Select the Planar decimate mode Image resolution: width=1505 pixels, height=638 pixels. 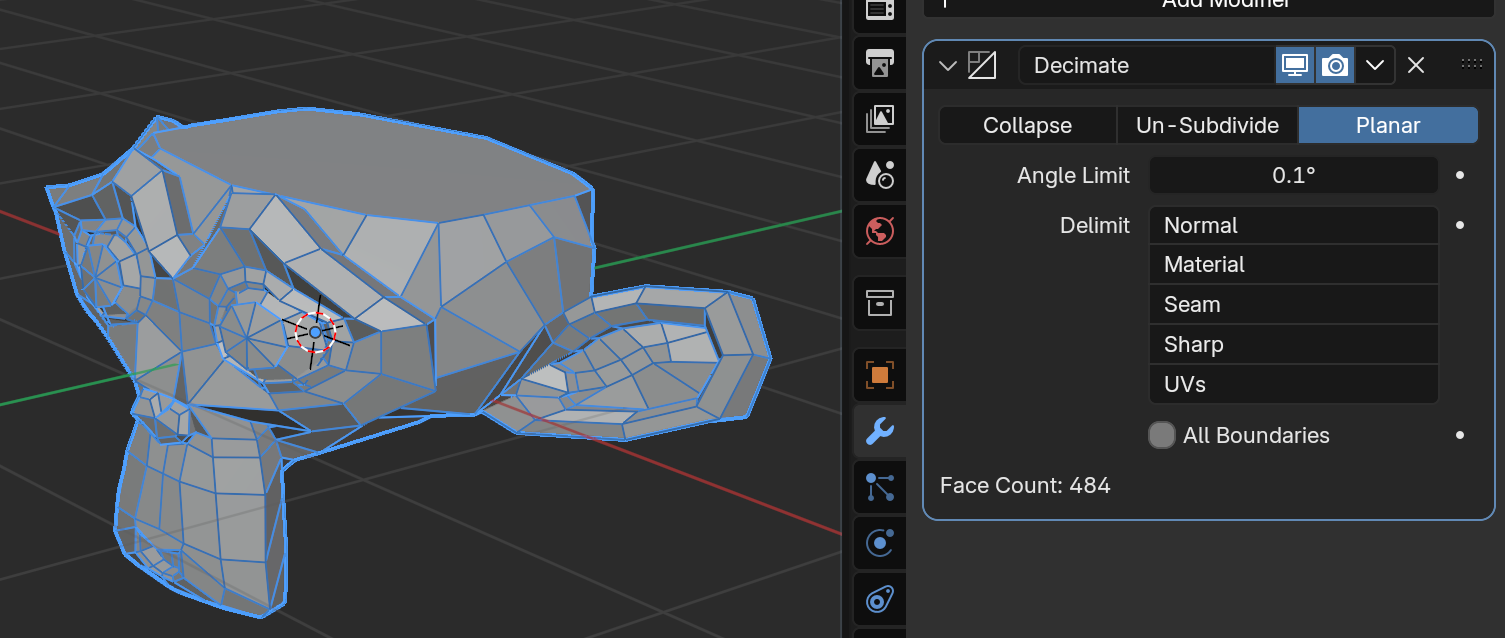point(1388,125)
